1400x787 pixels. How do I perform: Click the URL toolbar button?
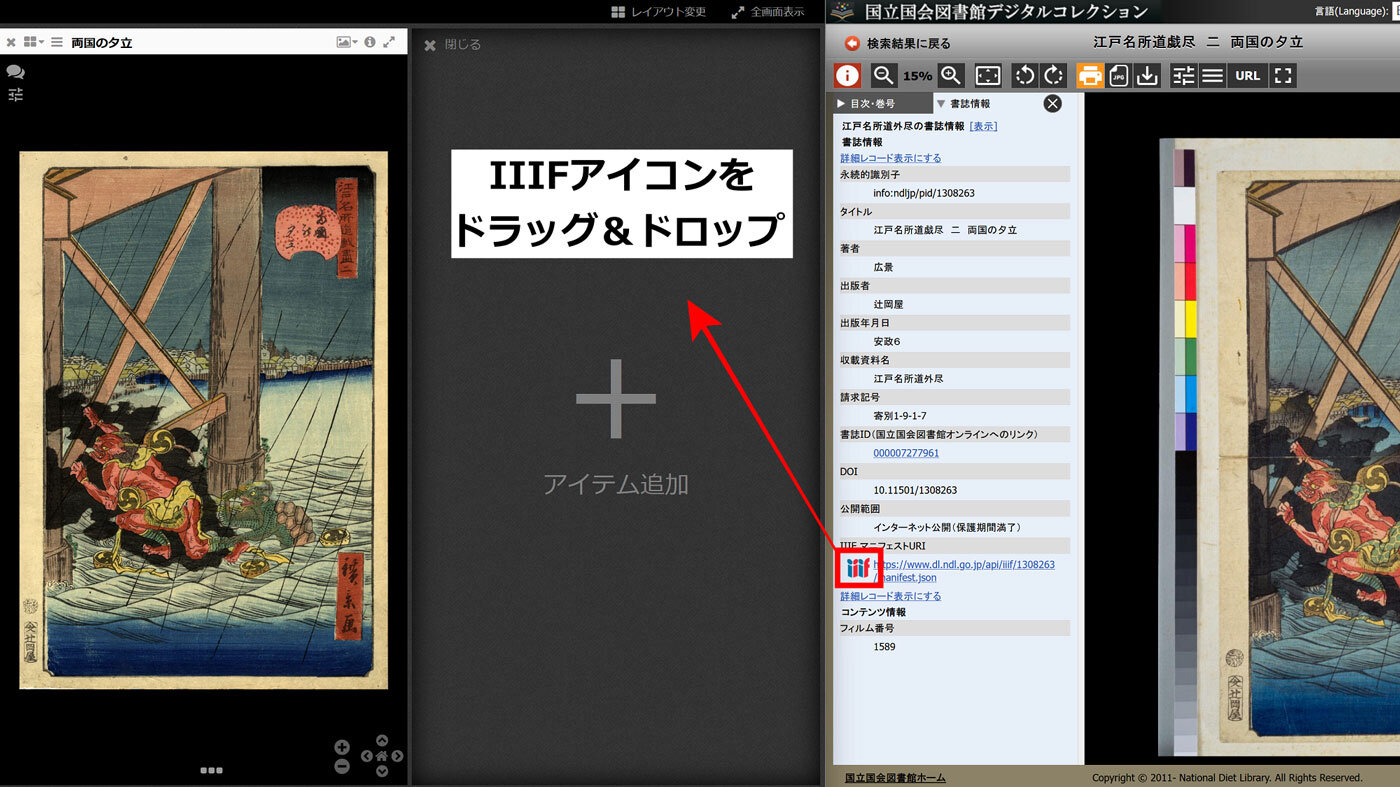click(x=1248, y=75)
